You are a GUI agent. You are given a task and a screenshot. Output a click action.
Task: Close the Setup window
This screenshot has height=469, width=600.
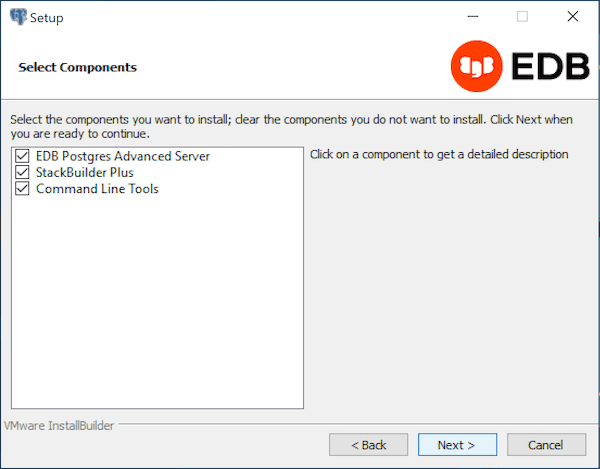click(x=572, y=17)
